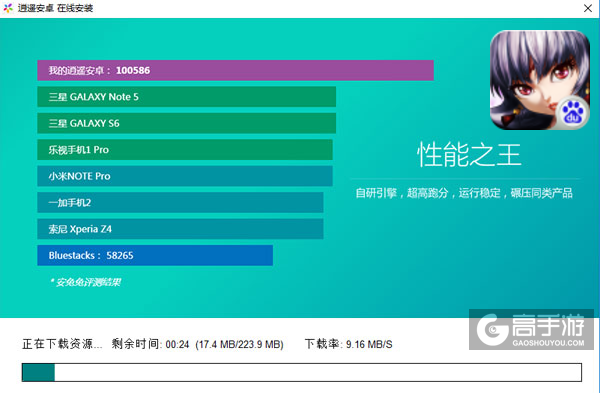Click the 17.4 MB/223.9 MB size text
The image size is (600, 393).
click(240, 344)
